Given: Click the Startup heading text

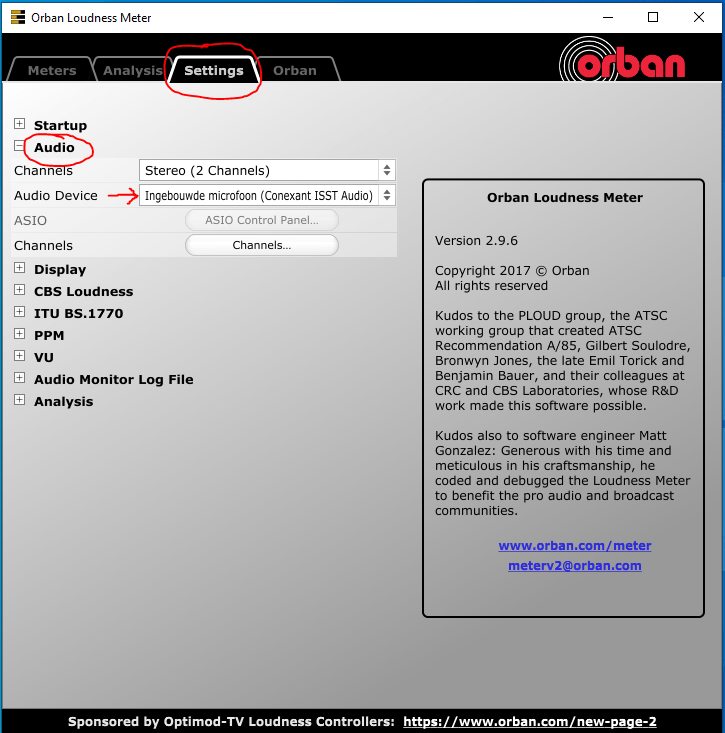Looking at the screenshot, I should (x=60, y=125).
